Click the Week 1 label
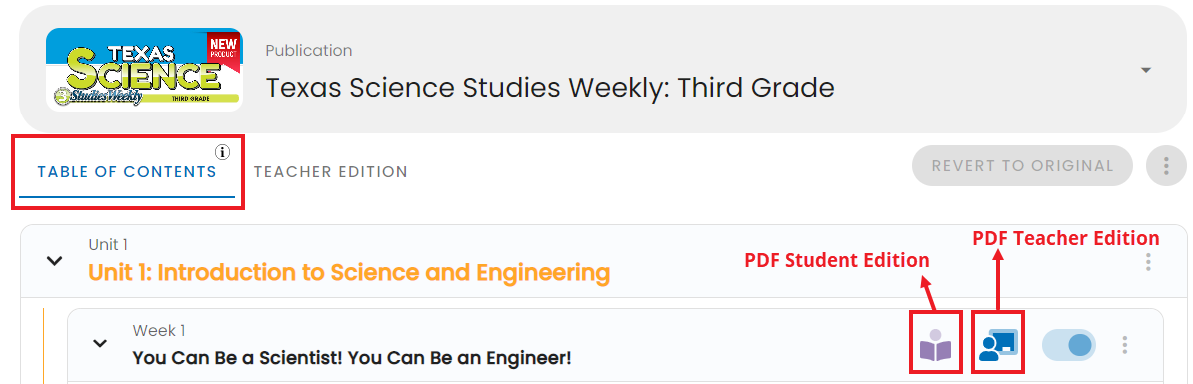Viewport: 1193px width, 384px height. [x=159, y=331]
